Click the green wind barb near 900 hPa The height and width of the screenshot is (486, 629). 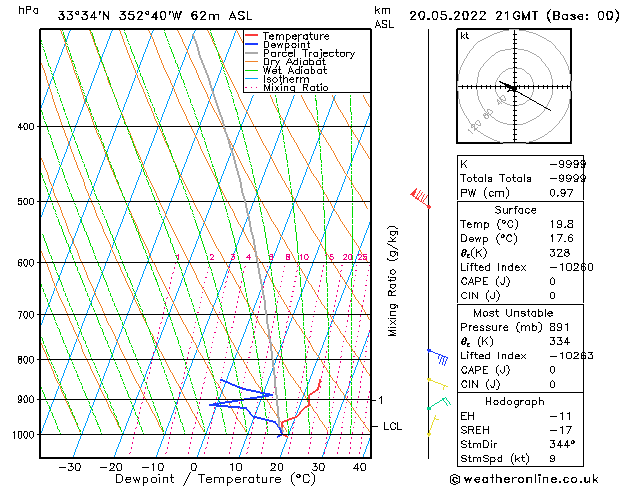point(439,403)
